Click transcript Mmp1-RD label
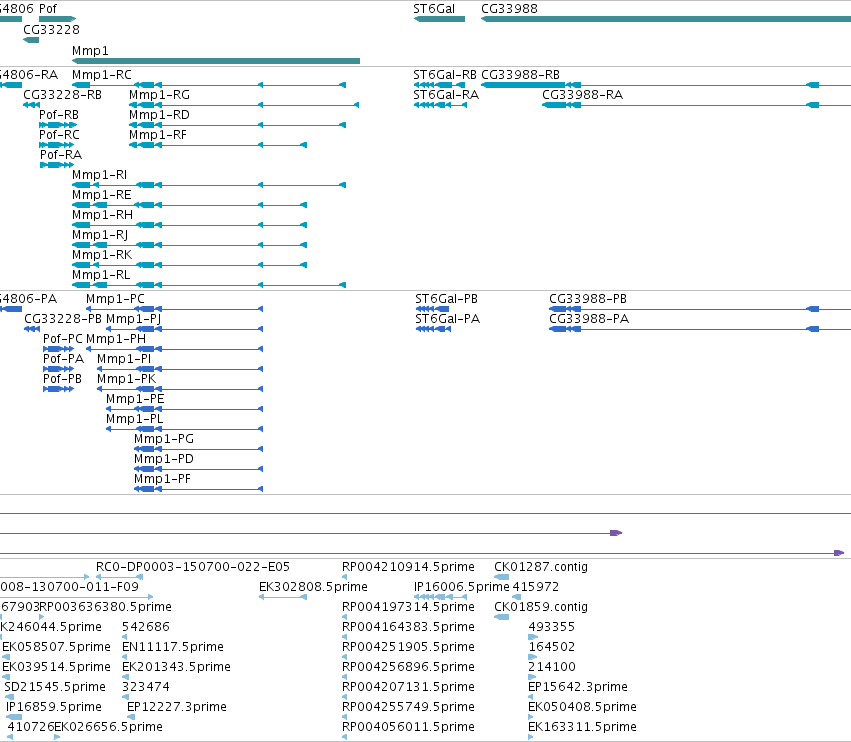 click(x=160, y=115)
